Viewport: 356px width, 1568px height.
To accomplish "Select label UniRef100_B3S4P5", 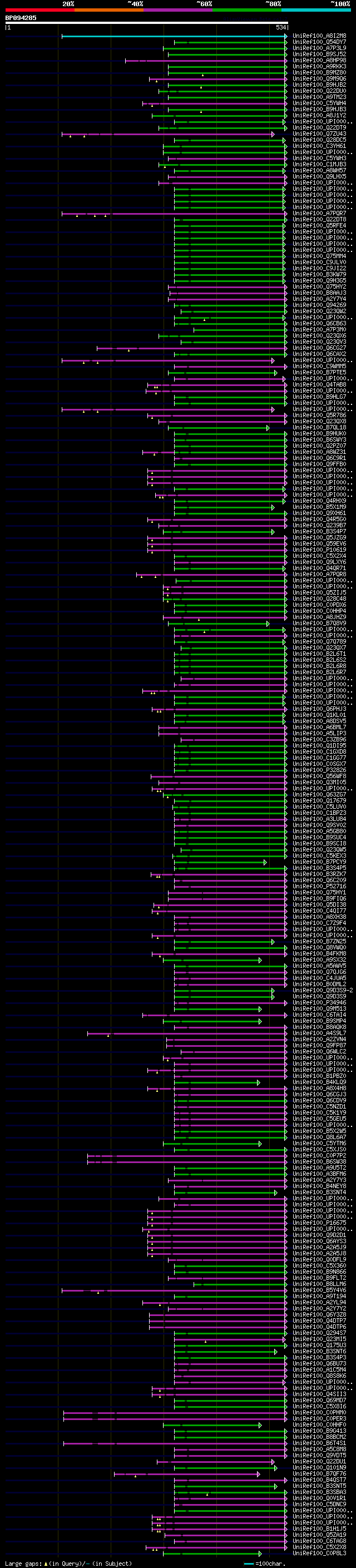I will (x=319, y=868).
